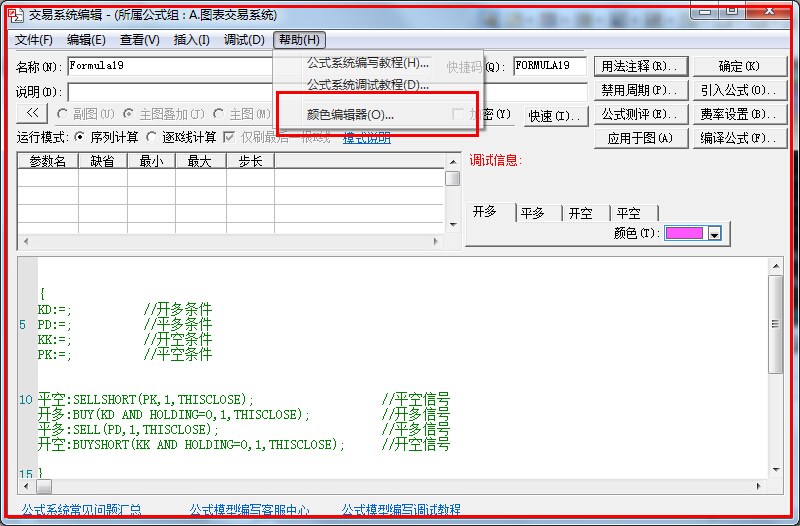Viewport: 800px width, 526px height.
Task: Click the 名称 formula name input field
Action: (170, 66)
